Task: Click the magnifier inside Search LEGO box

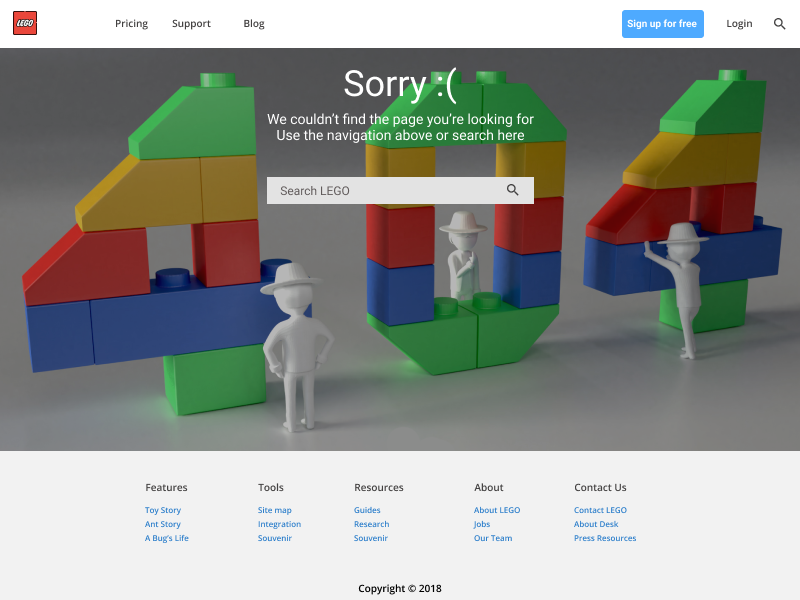Action: point(513,190)
